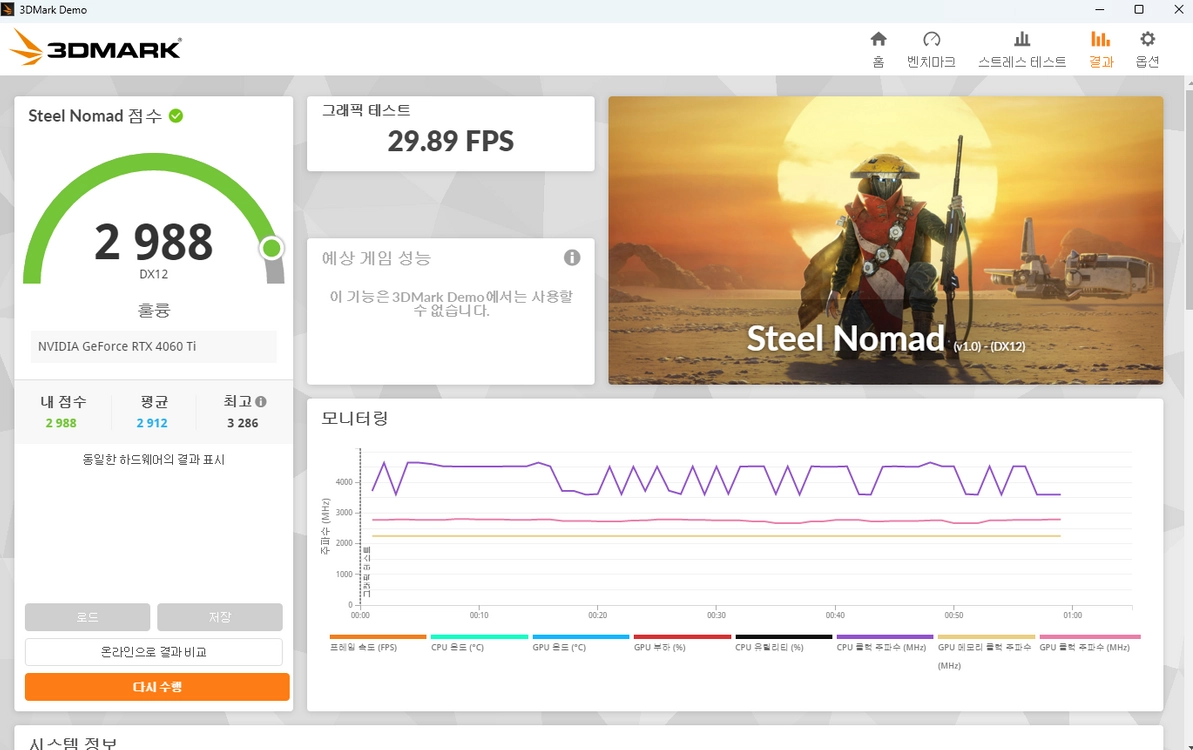Maximize the 3DMark Demo window

point(1139,9)
